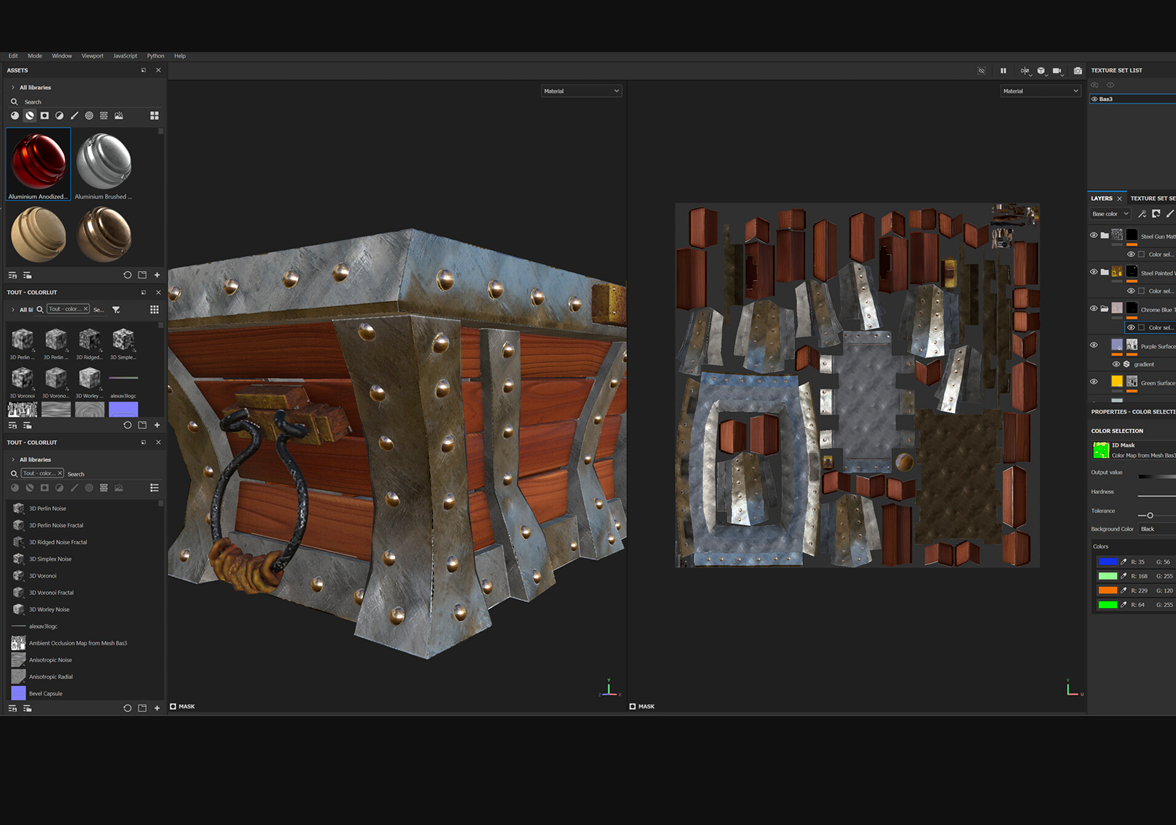Pause the engine with the pause icon
The height and width of the screenshot is (825, 1176).
(1003, 70)
